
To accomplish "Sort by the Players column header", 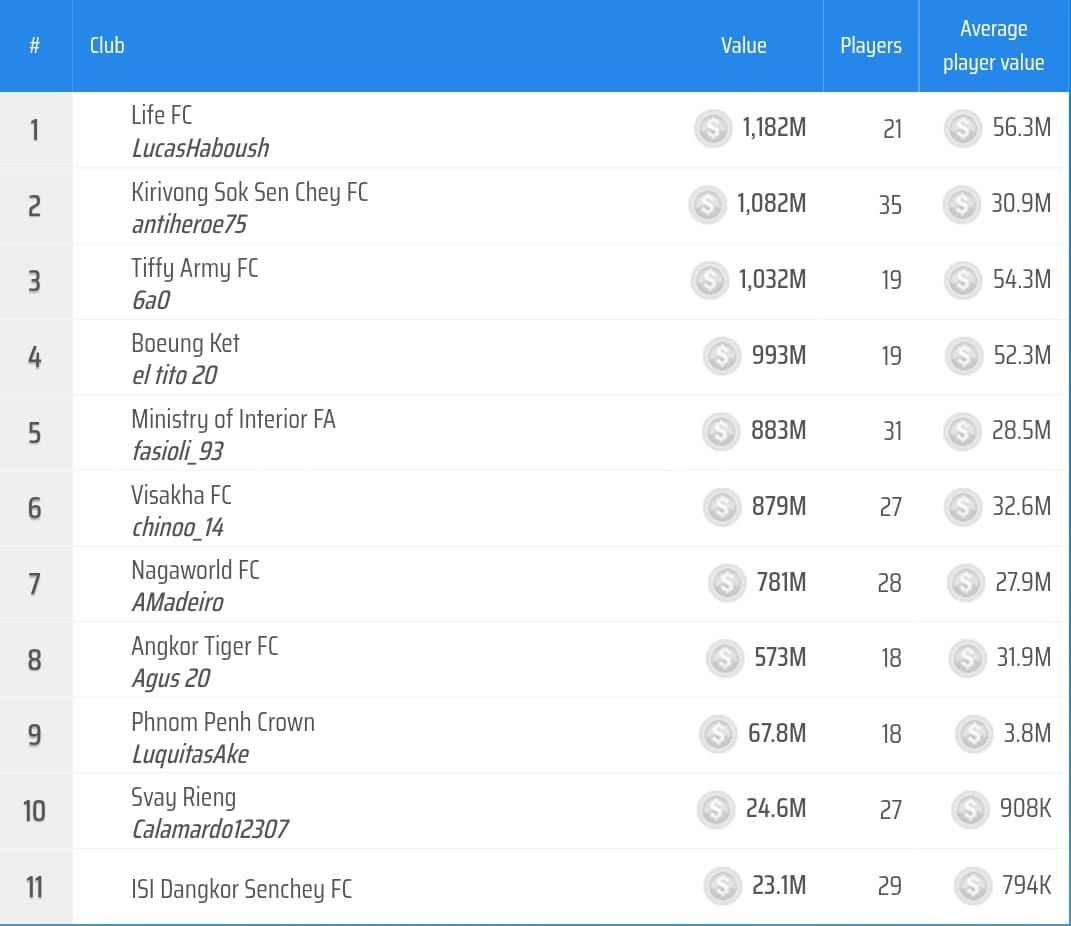I will 870,46.
